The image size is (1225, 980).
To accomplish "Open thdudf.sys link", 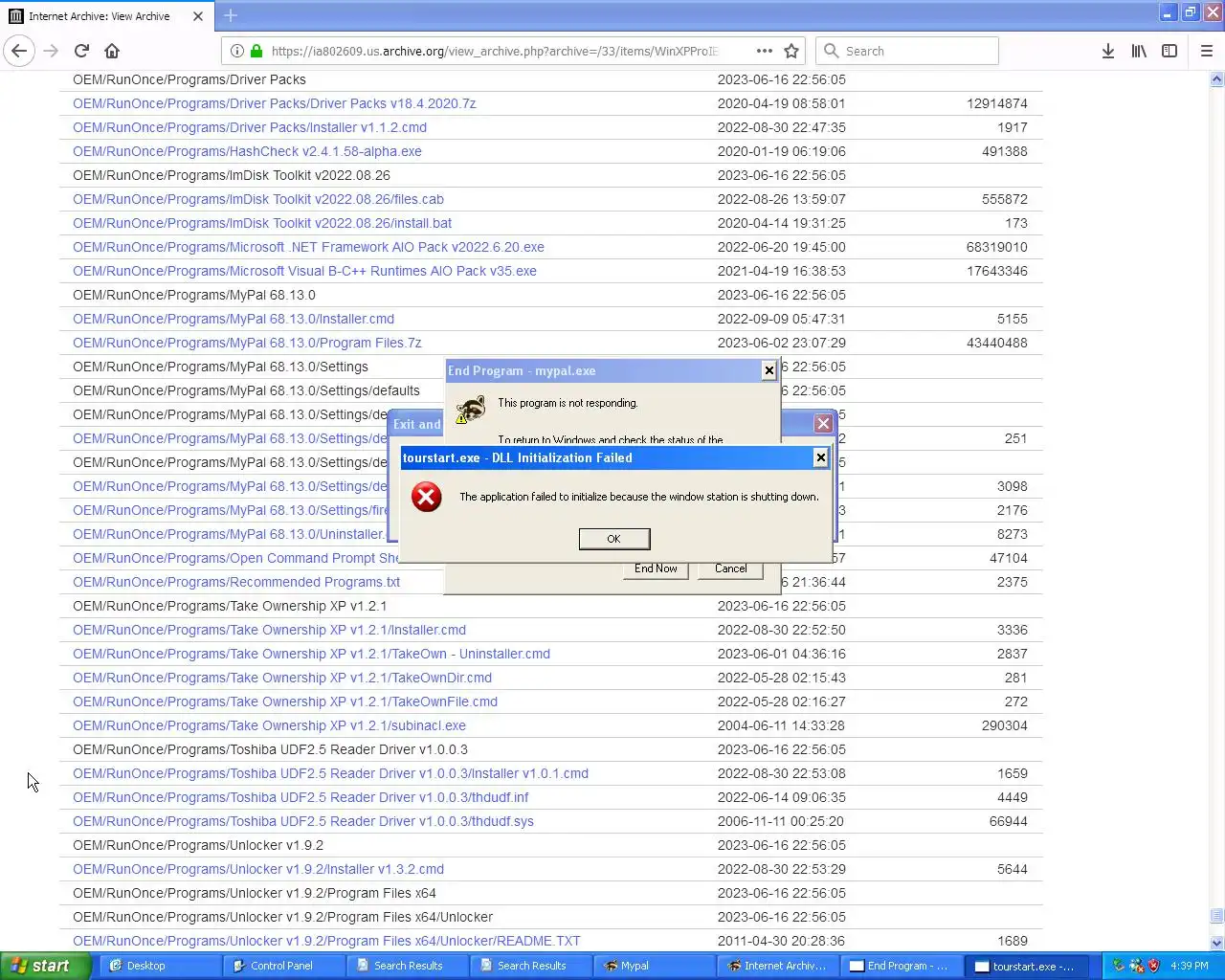I will [303, 821].
